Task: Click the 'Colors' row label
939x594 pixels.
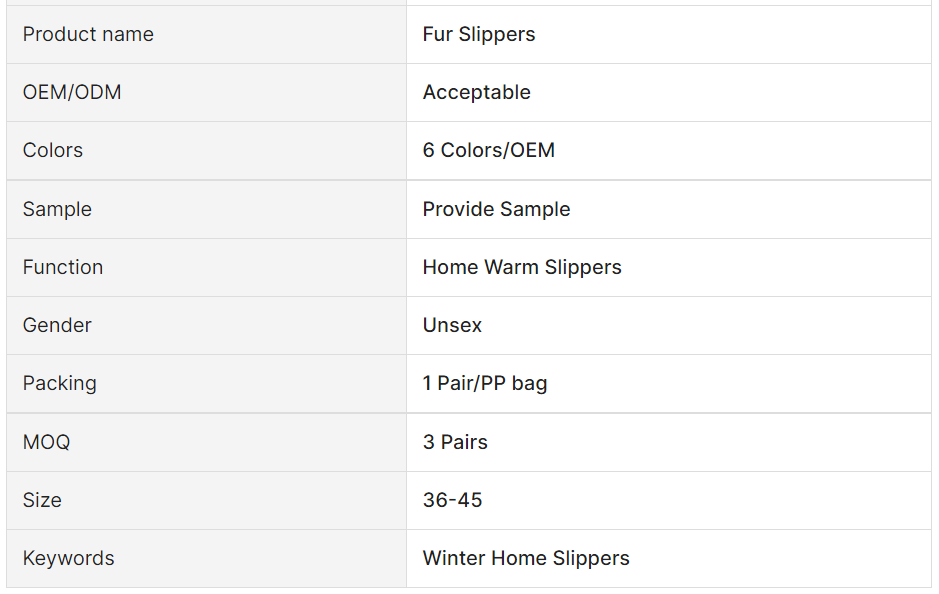Action: [53, 150]
